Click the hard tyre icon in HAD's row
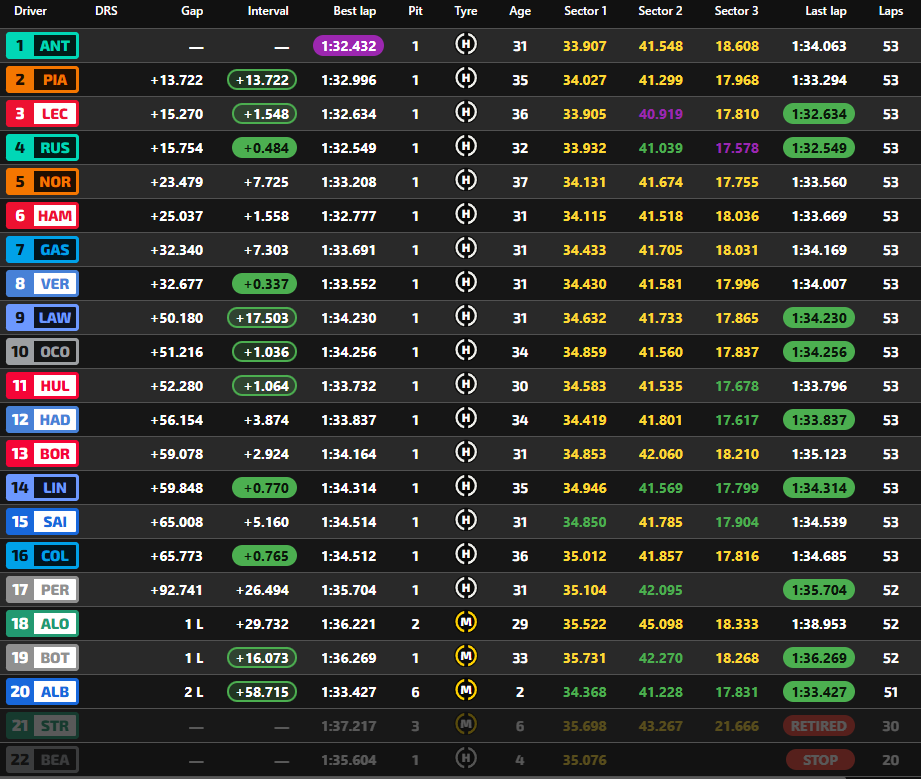921x779 pixels. click(x=466, y=419)
